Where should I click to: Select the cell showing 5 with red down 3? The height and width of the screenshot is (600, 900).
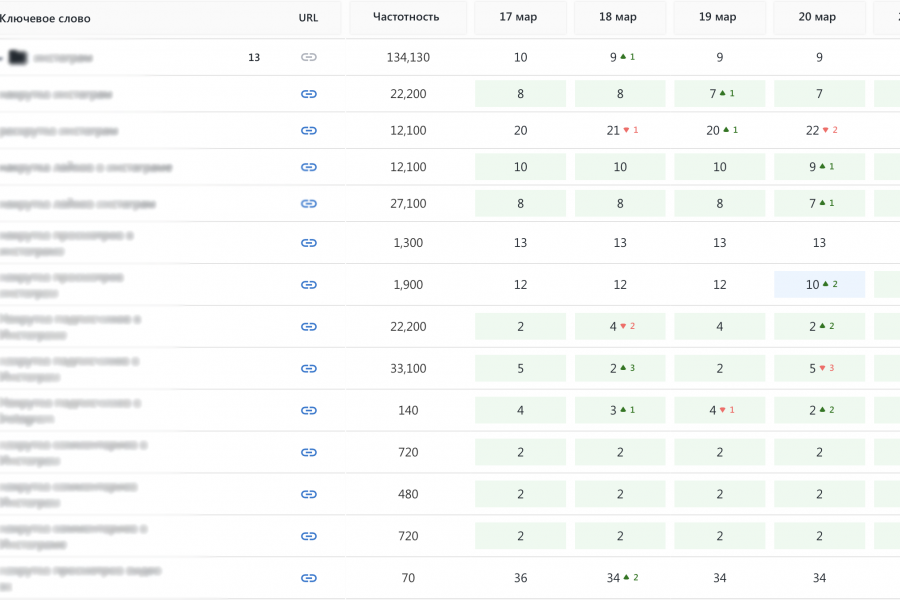click(819, 368)
